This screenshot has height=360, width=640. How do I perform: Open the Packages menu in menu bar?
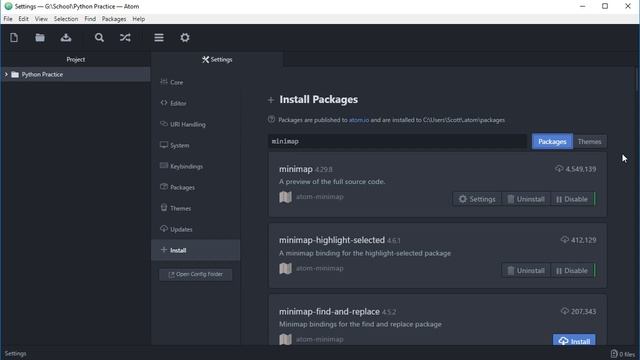tap(114, 19)
